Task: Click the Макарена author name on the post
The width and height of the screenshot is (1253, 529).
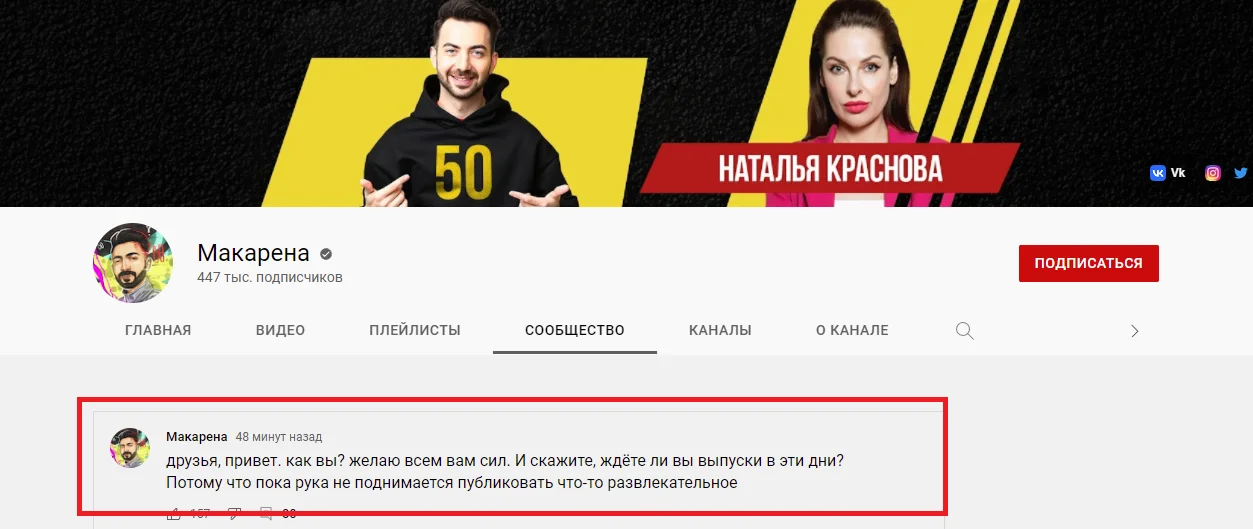Action: tap(196, 437)
